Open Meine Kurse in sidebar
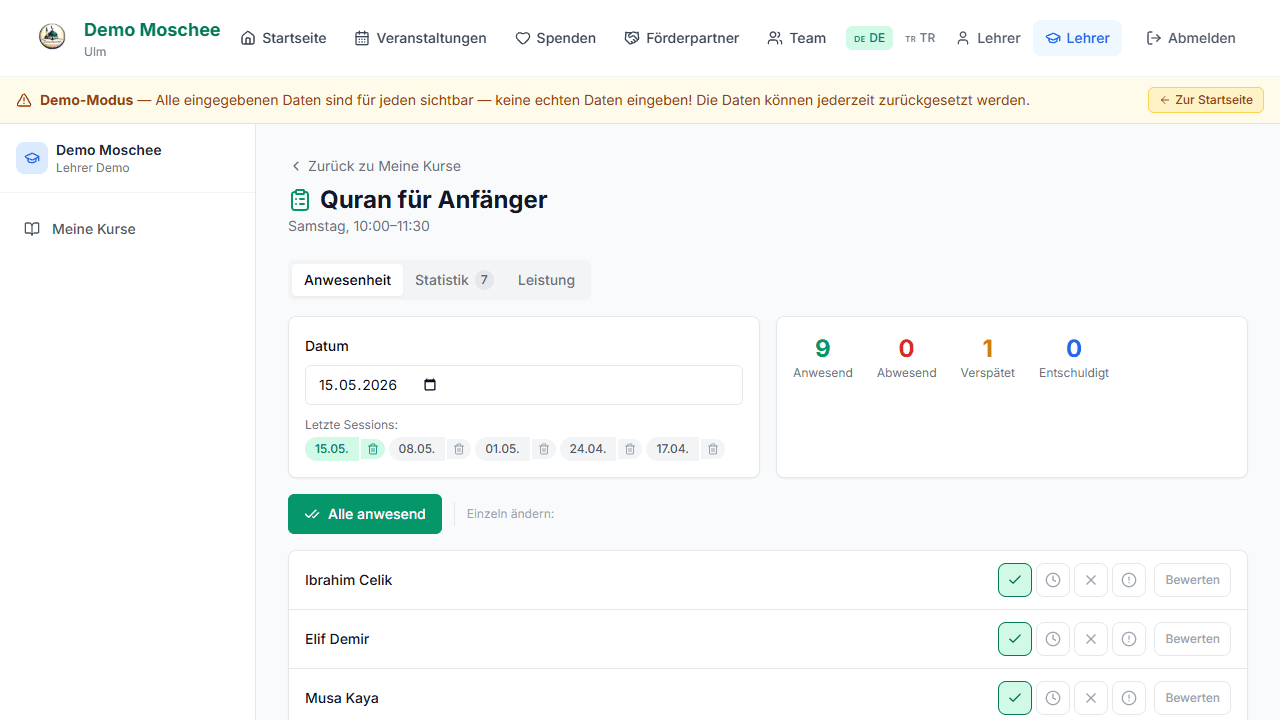Image resolution: width=1280 pixels, height=720 pixels. tap(127, 229)
